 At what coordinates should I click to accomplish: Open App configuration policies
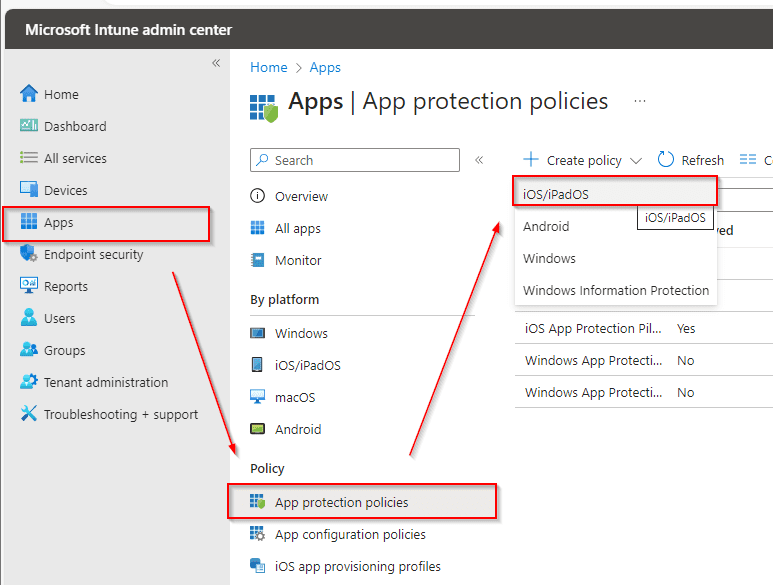coord(350,534)
